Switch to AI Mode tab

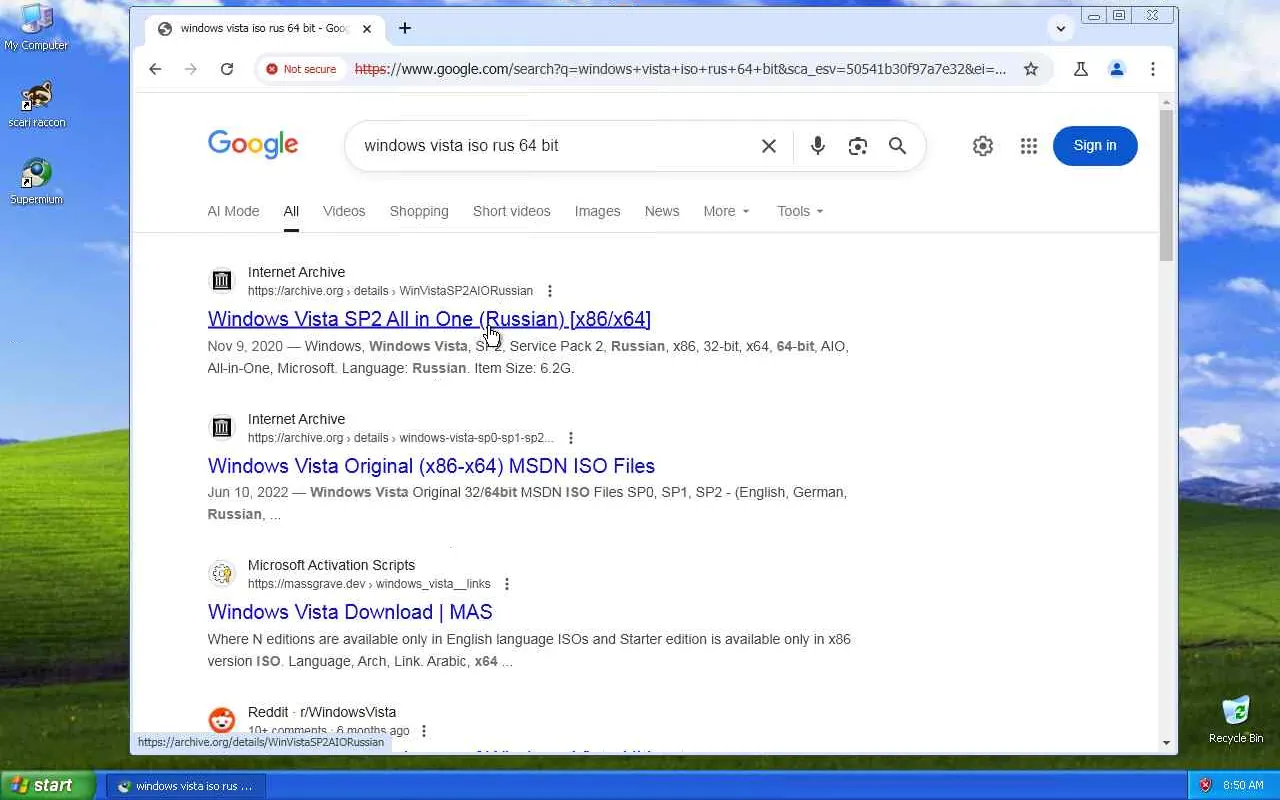(x=233, y=211)
